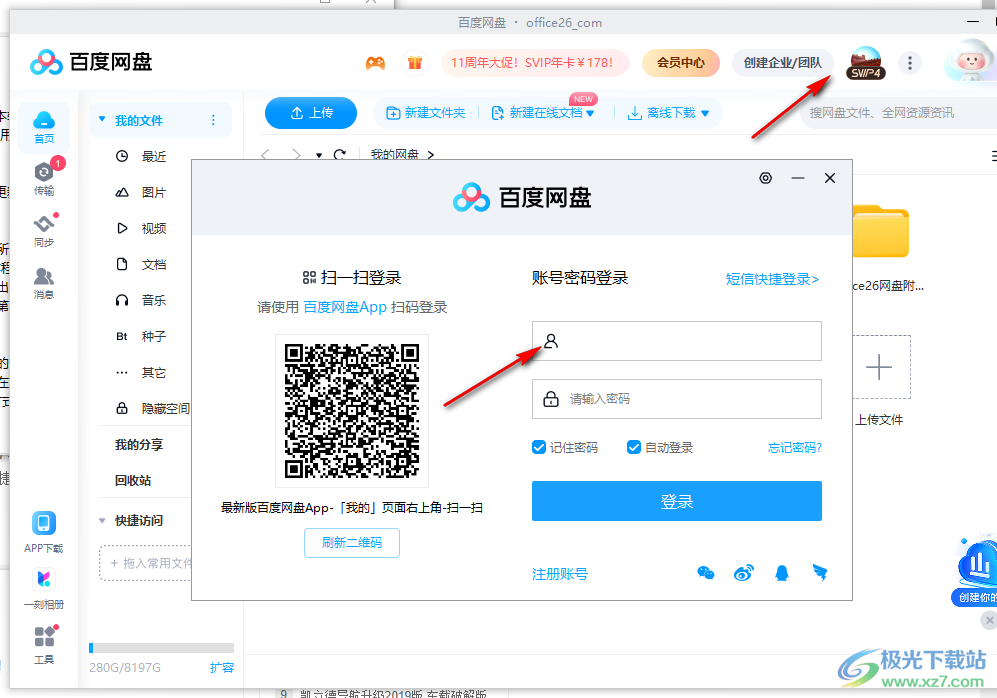Open 我的文件 three-dot options

(213, 120)
